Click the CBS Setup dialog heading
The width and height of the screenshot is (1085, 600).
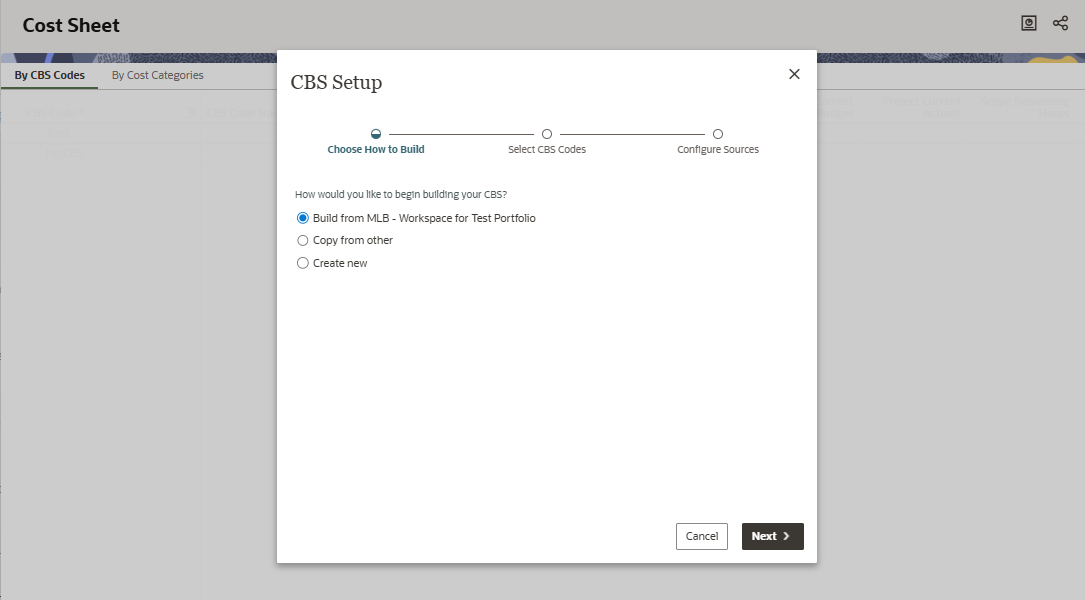point(336,82)
